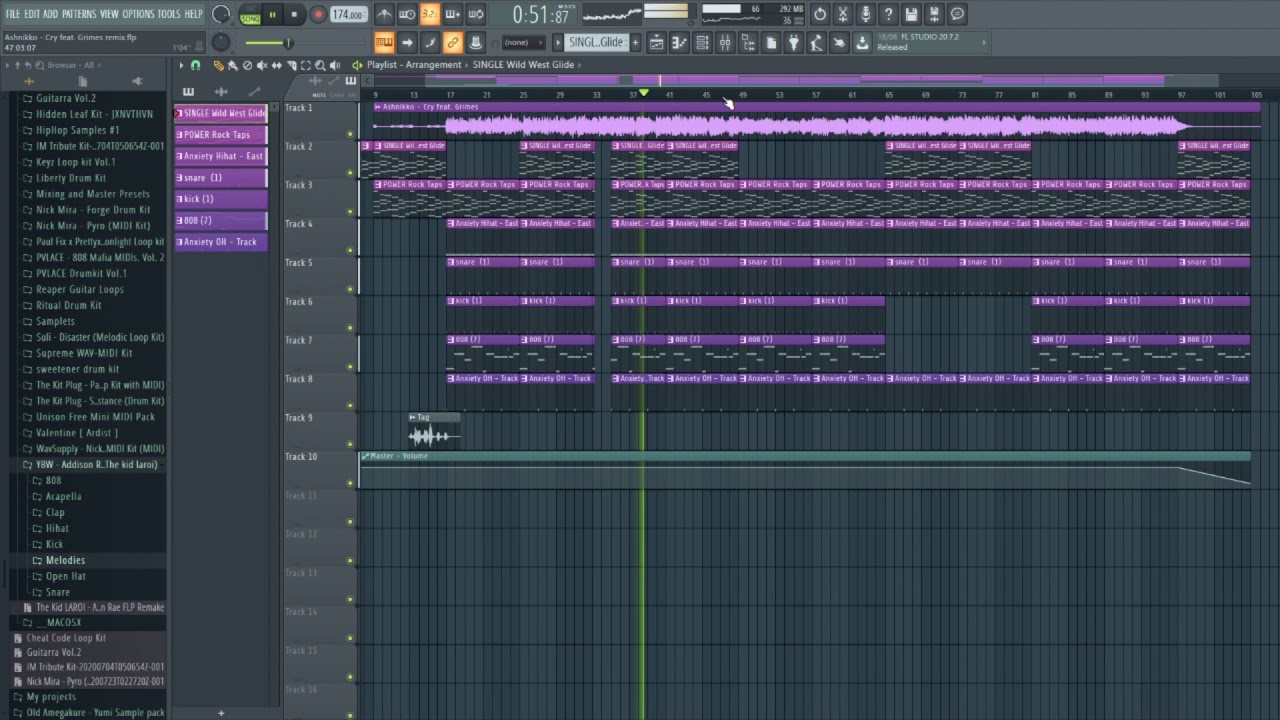
Task: Toggle the Browser panel icon
Action: 748,42
